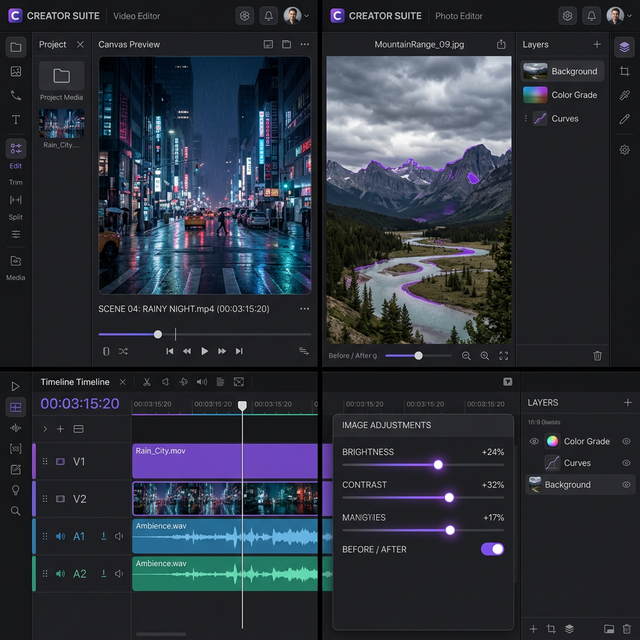Rewind the preview playback
The width and height of the screenshot is (640, 640).
(x=187, y=351)
